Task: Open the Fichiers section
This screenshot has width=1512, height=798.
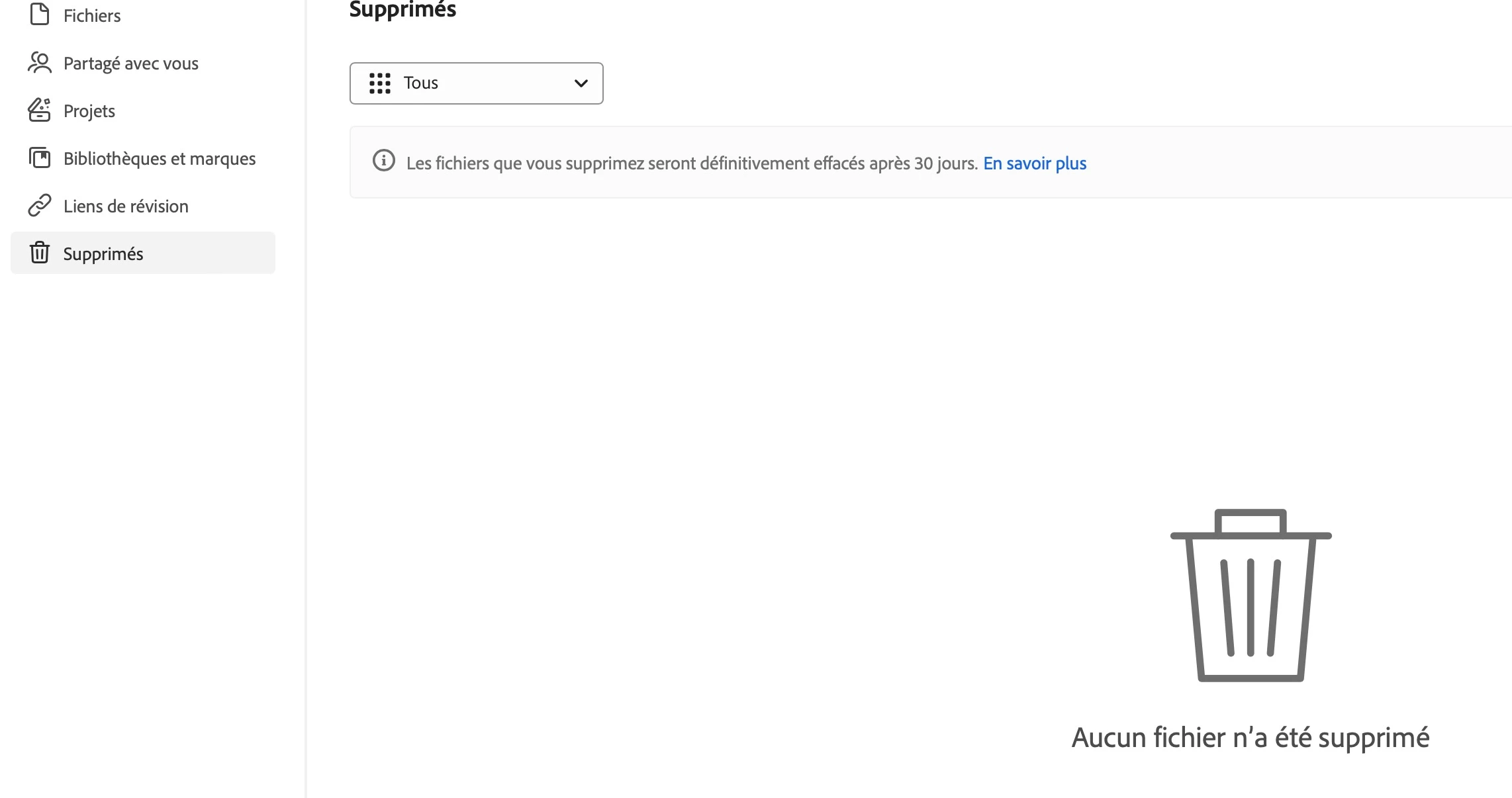Action: pos(92,16)
